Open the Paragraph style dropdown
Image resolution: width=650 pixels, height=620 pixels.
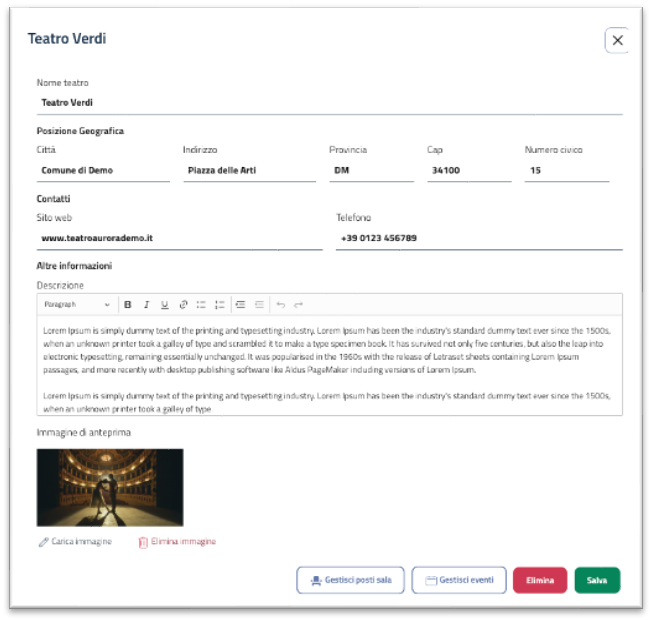[77, 304]
